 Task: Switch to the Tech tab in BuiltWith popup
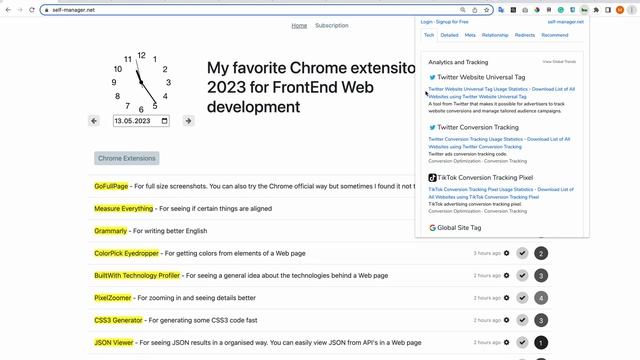pos(429,35)
